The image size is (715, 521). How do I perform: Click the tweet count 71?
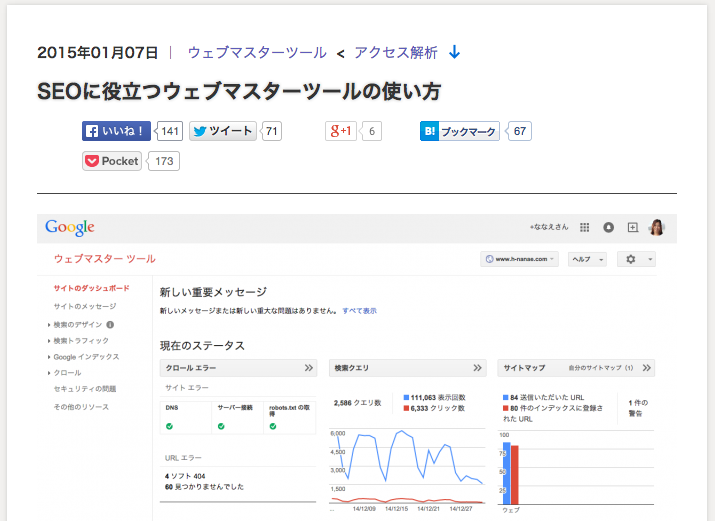point(272,131)
